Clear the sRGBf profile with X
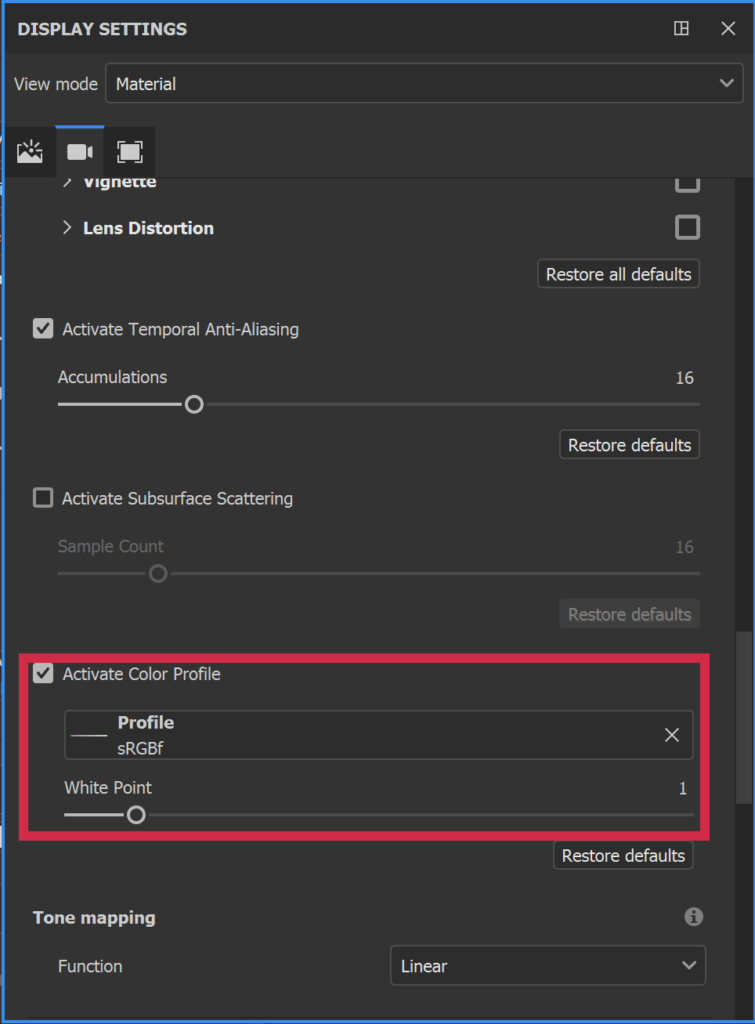This screenshot has height=1024, width=755. tap(672, 735)
